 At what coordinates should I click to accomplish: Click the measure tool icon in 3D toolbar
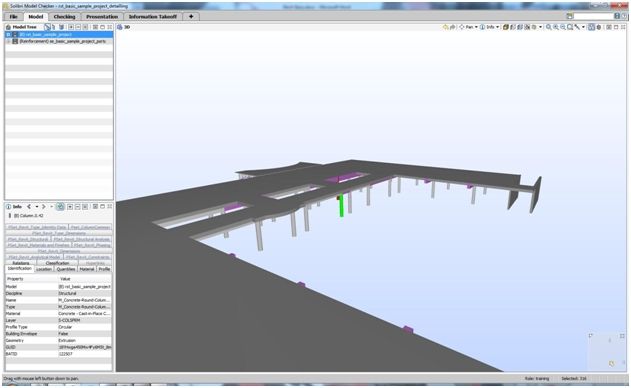pos(577,27)
